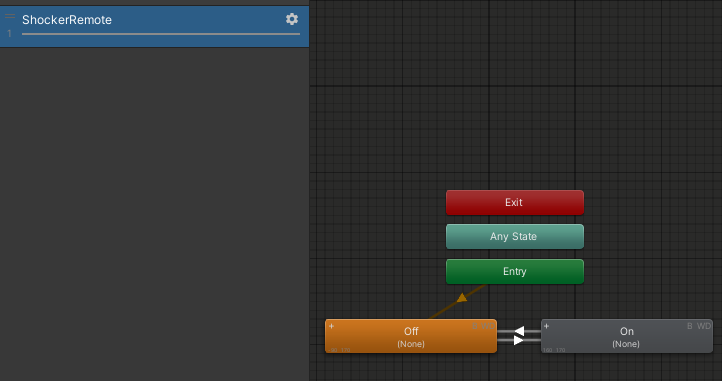
Task: Select the orange Off state node
Action: pos(411,336)
